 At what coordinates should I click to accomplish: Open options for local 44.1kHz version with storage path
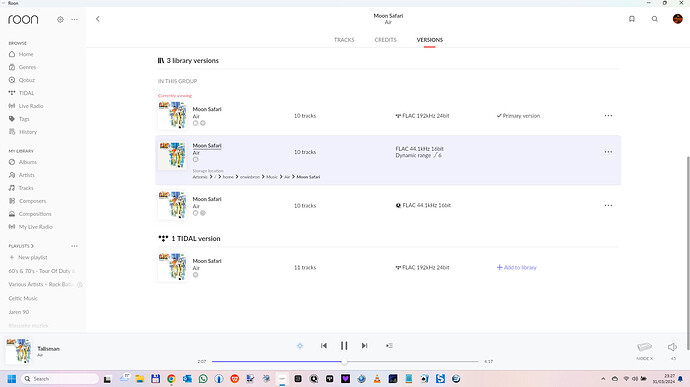[x=608, y=152]
